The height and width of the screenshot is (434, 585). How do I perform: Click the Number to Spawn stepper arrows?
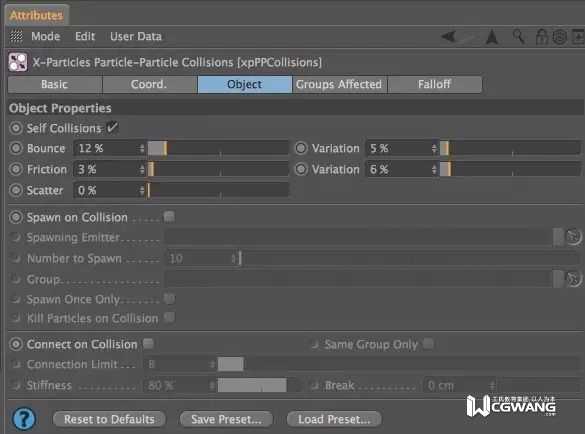click(234, 258)
